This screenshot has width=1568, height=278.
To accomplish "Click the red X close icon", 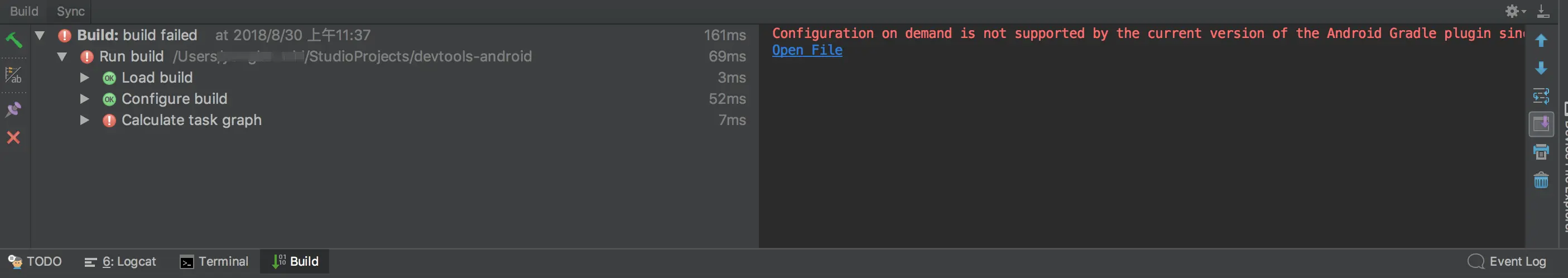I will click(x=13, y=137).
